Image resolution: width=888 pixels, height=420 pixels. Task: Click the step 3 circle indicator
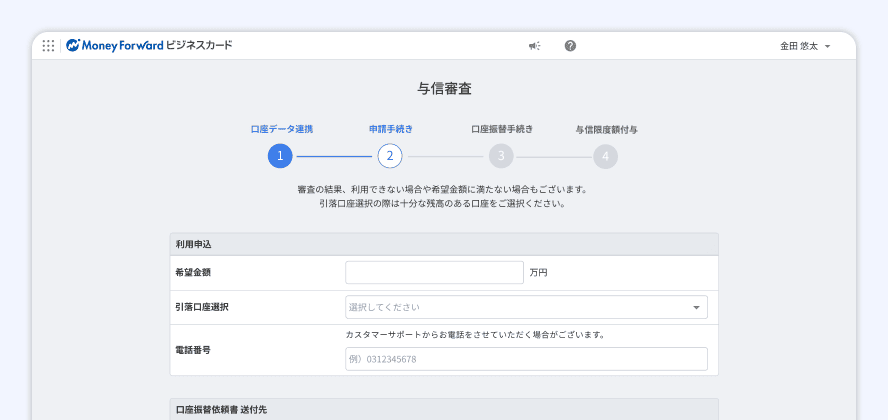click(x=501, y=156)
